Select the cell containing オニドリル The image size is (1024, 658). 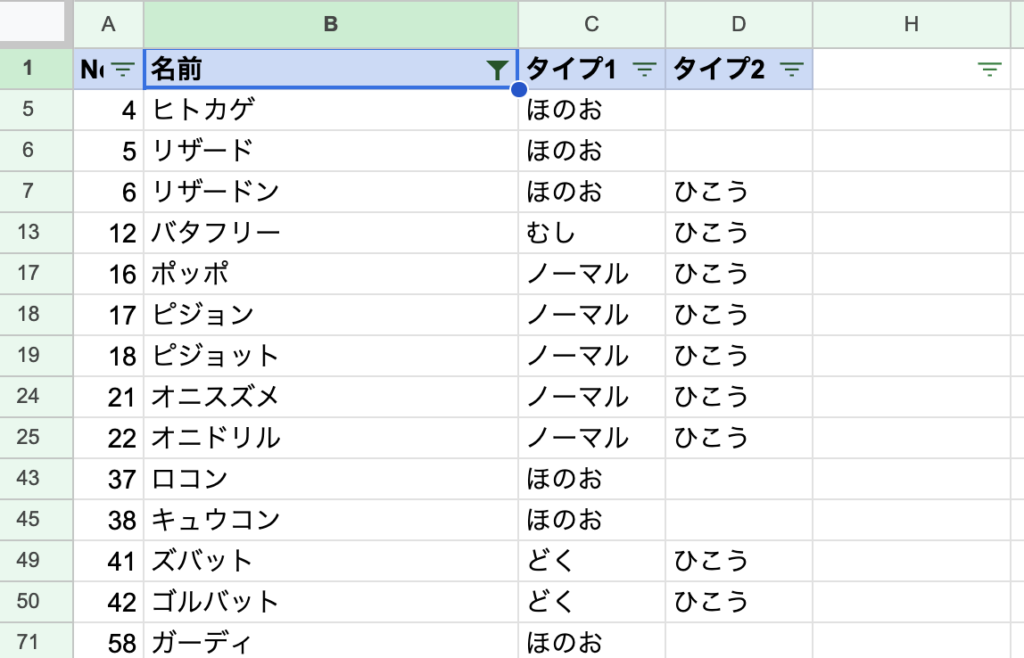click(331, 438)
